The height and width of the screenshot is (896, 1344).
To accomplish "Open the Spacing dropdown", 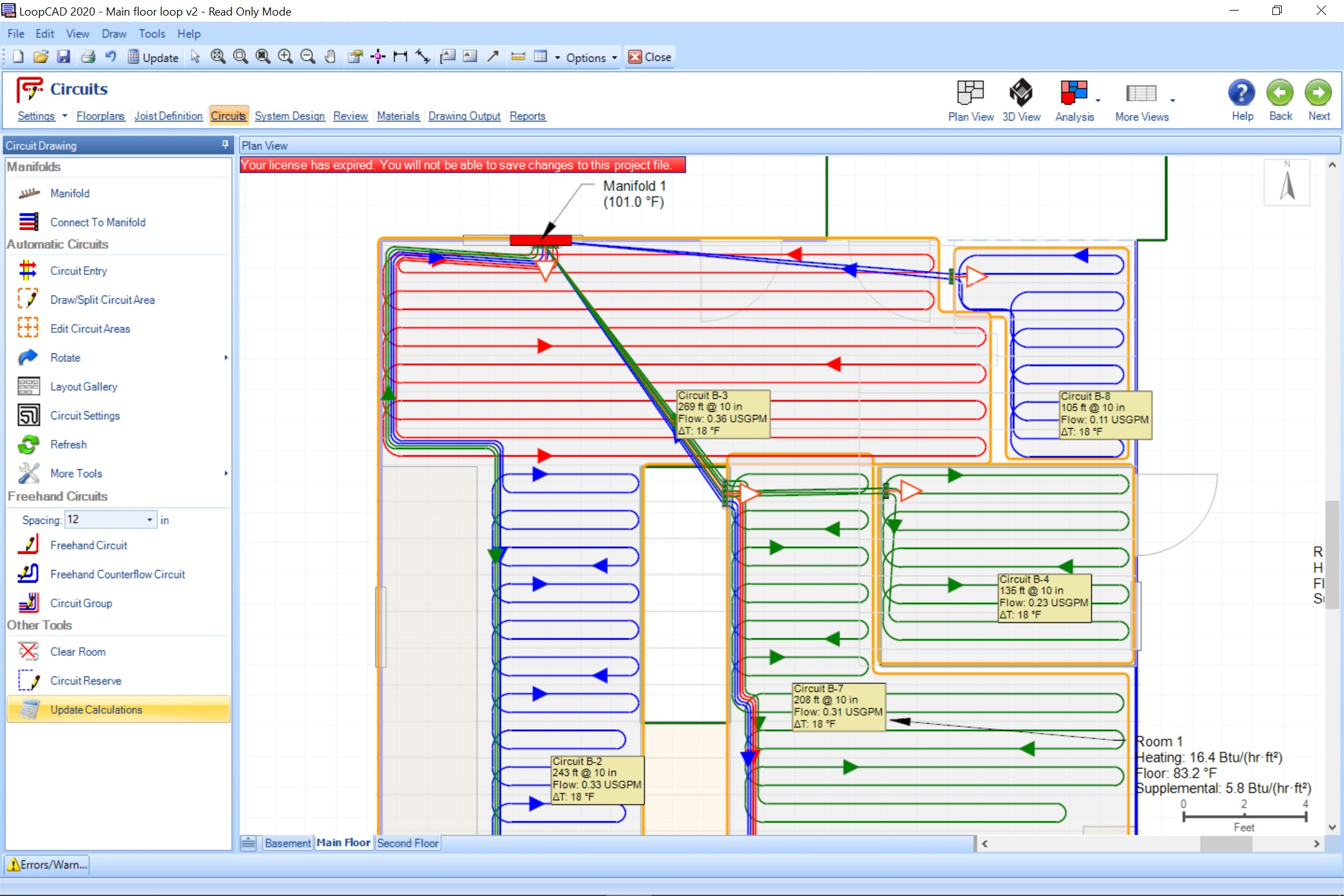I will pos(149,520).
